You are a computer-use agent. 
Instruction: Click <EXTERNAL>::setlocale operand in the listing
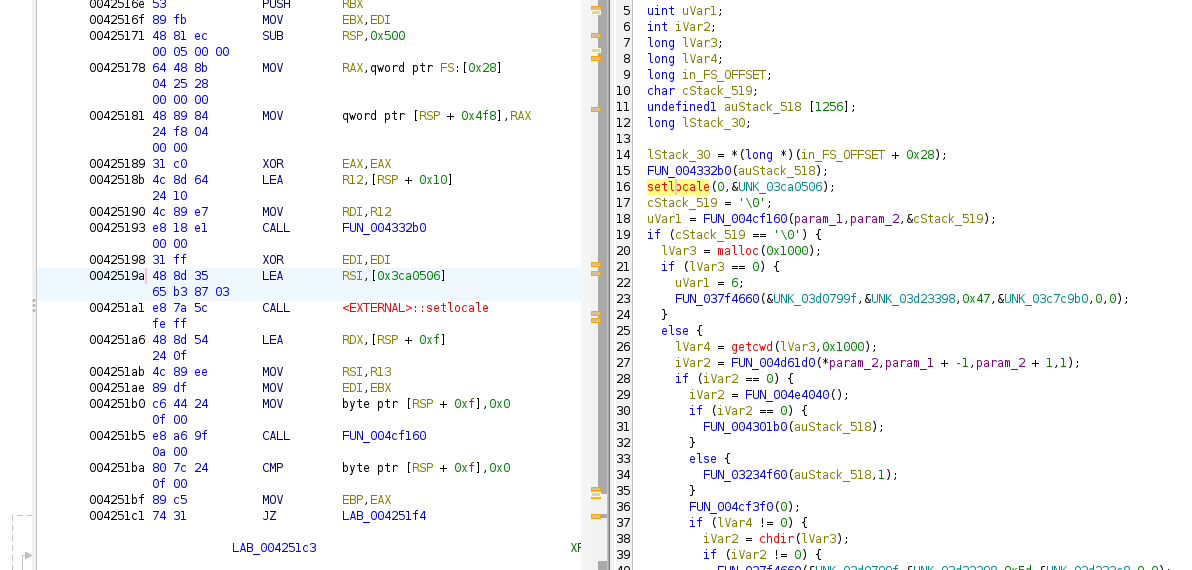coord(415,307)
